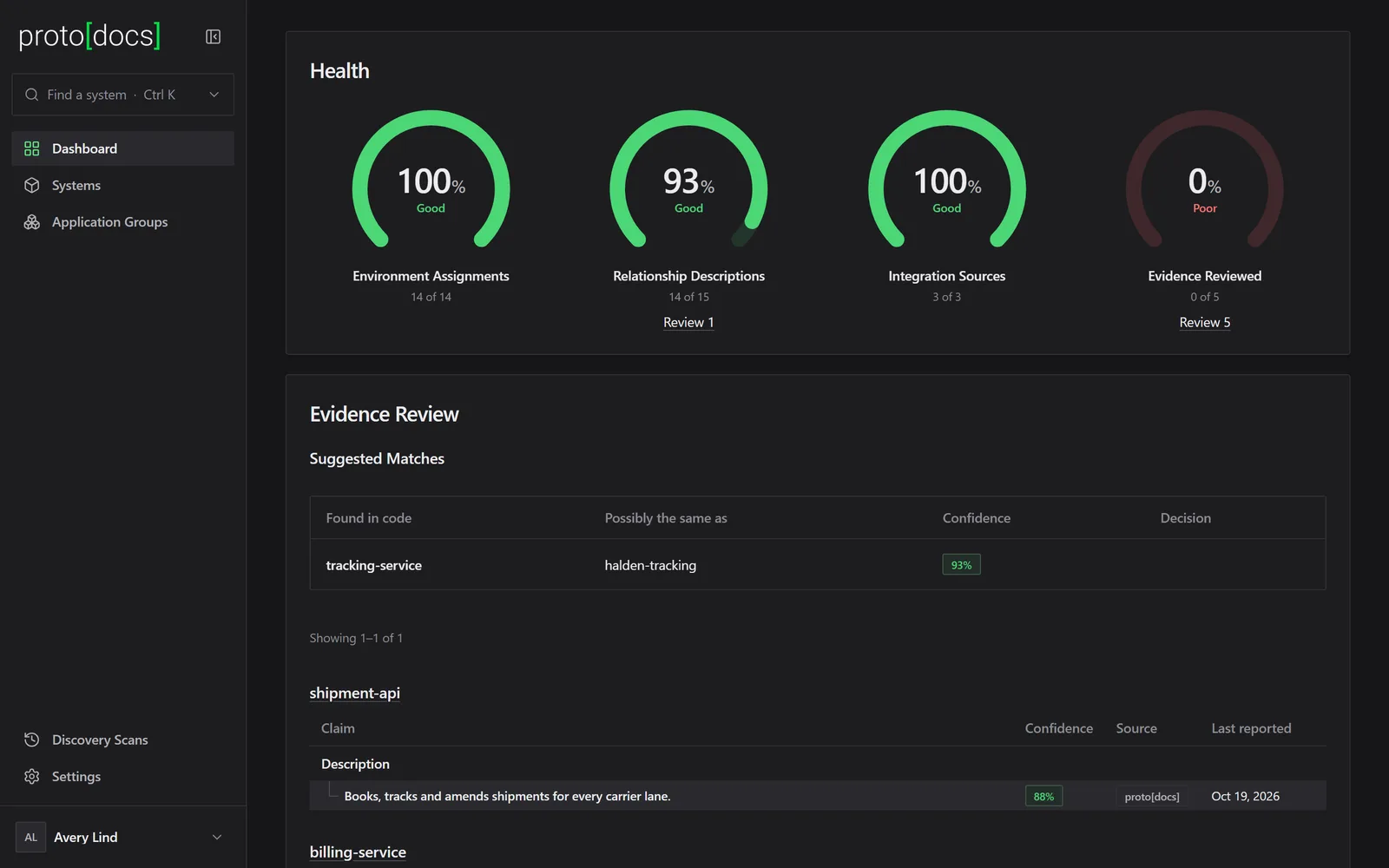Open Application Groups section

coord(122,222)
